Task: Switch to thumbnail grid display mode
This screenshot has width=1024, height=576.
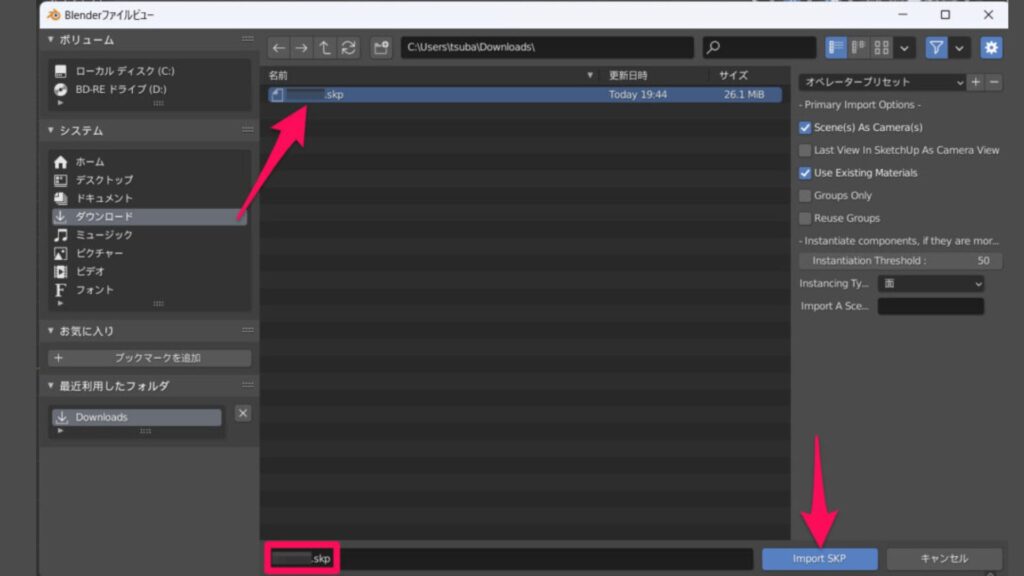Action: [881, 47]
